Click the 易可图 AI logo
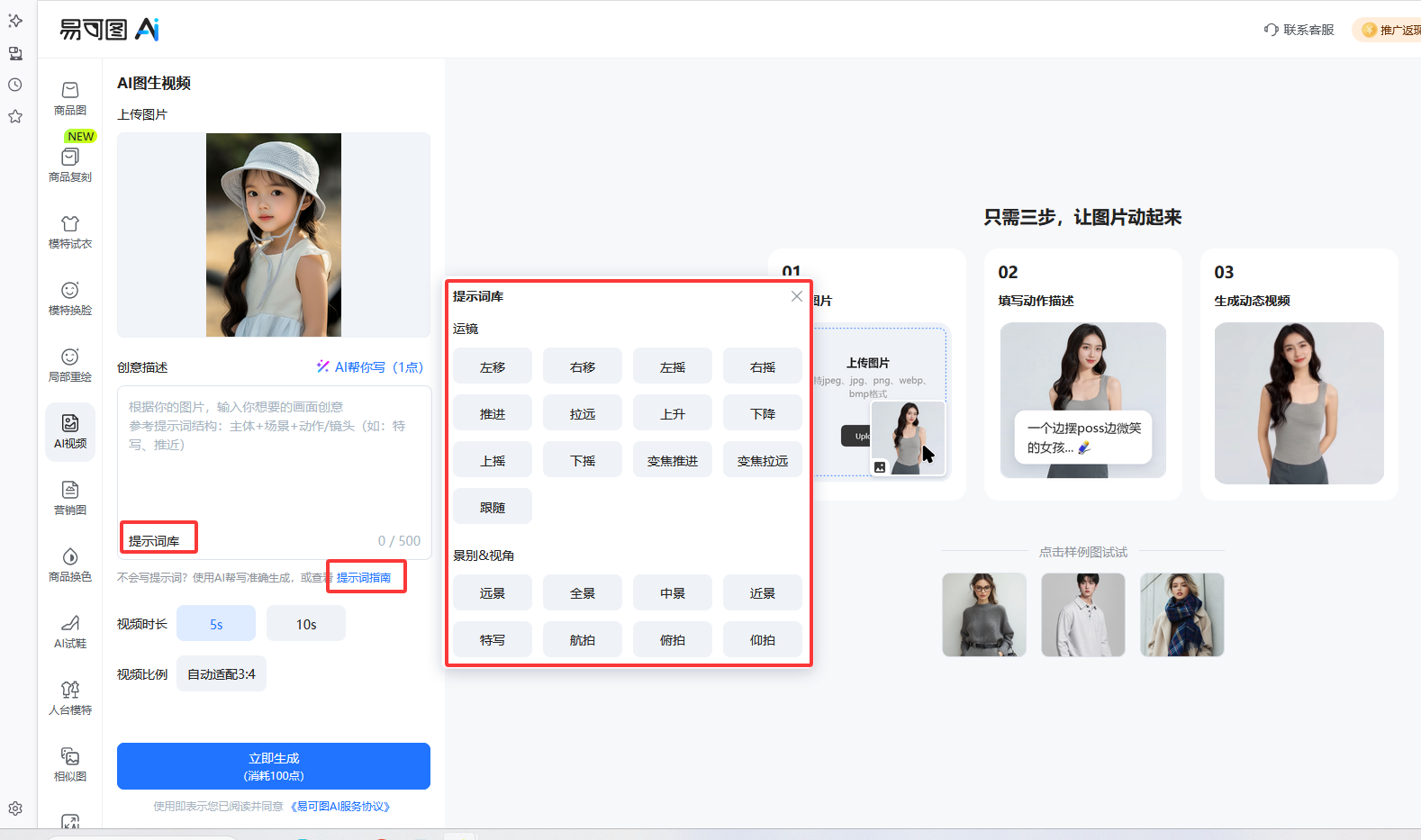1421x840 pixels. 109,30
